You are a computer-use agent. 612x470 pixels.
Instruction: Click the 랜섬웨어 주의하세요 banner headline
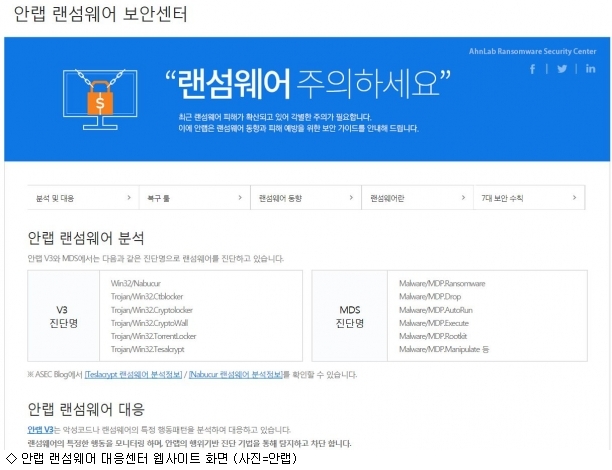click(x=308, y=83)
